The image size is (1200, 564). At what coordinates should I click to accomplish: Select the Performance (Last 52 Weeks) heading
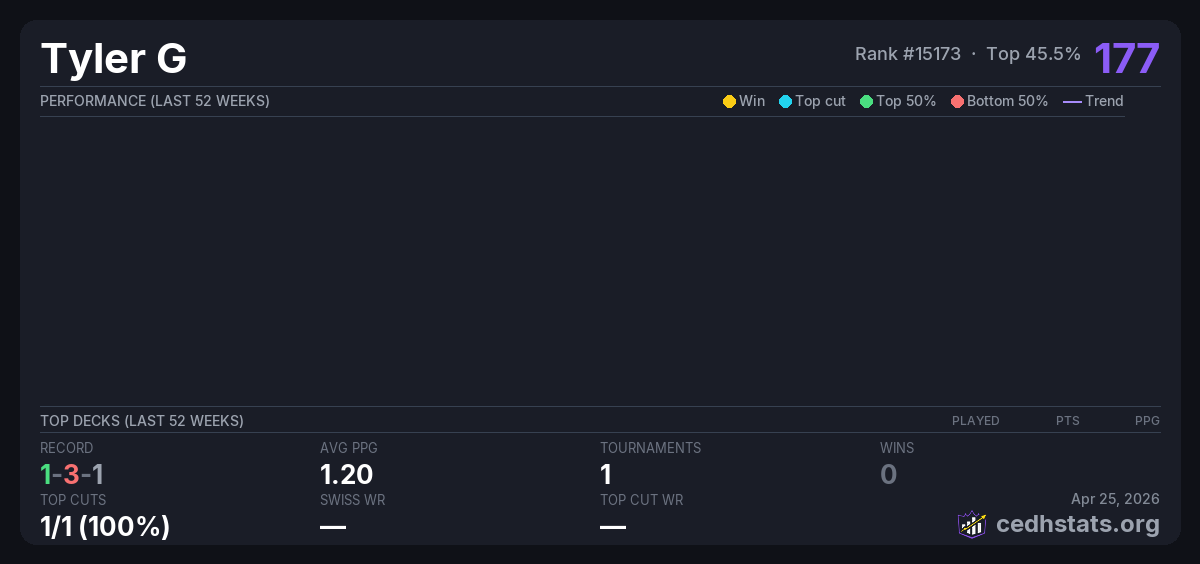point(154,101)
